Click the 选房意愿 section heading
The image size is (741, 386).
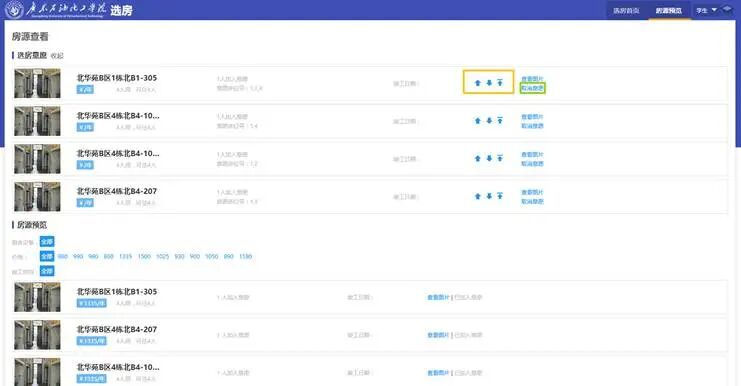tap(32, 55)
